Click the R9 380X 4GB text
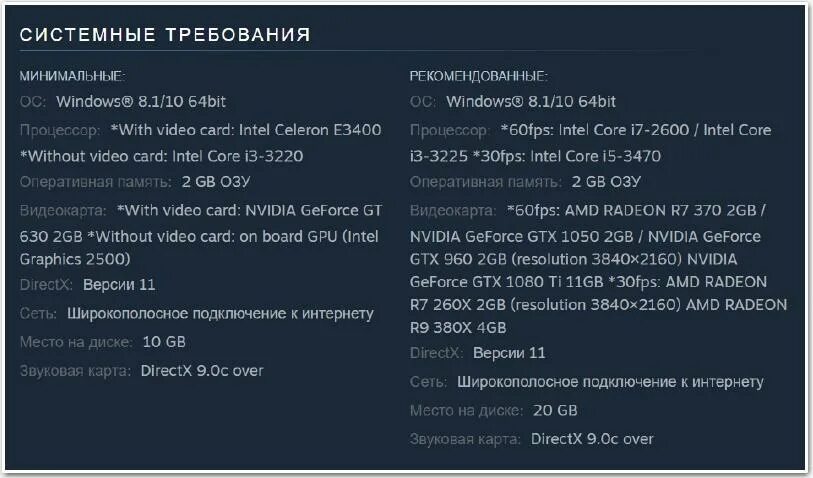Image resolution: width=813 pixels, height=478 pixels. (458, 328)
